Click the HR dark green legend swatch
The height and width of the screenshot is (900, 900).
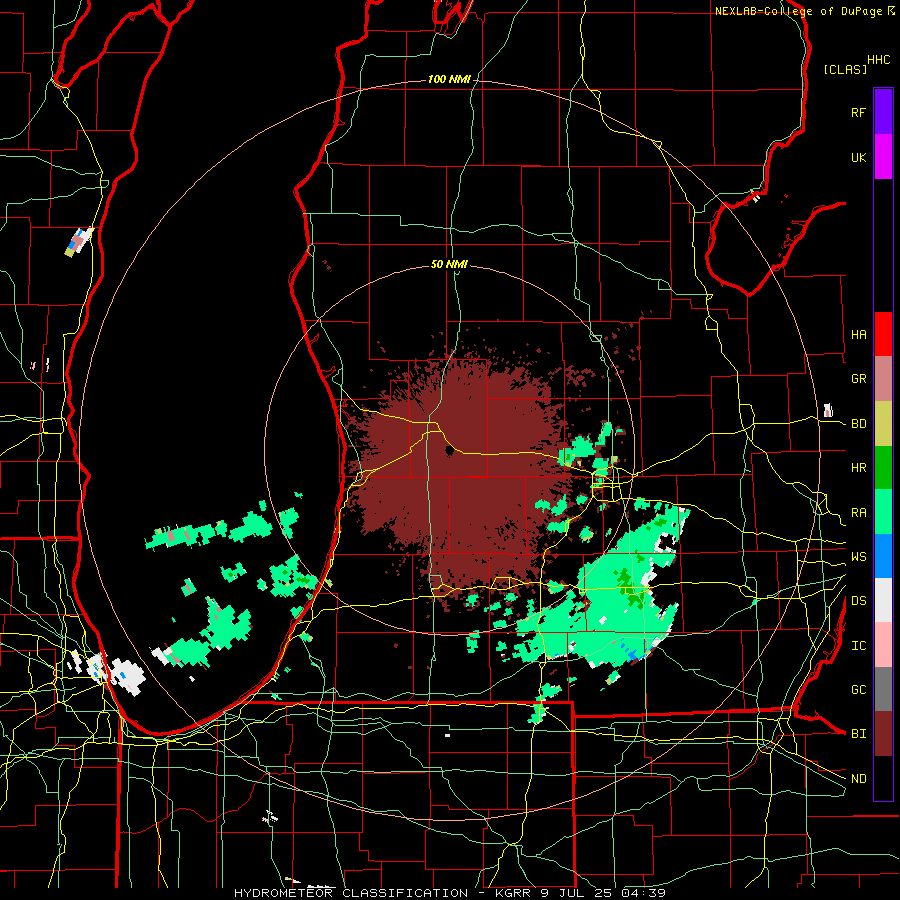click(x=883, y=467)
